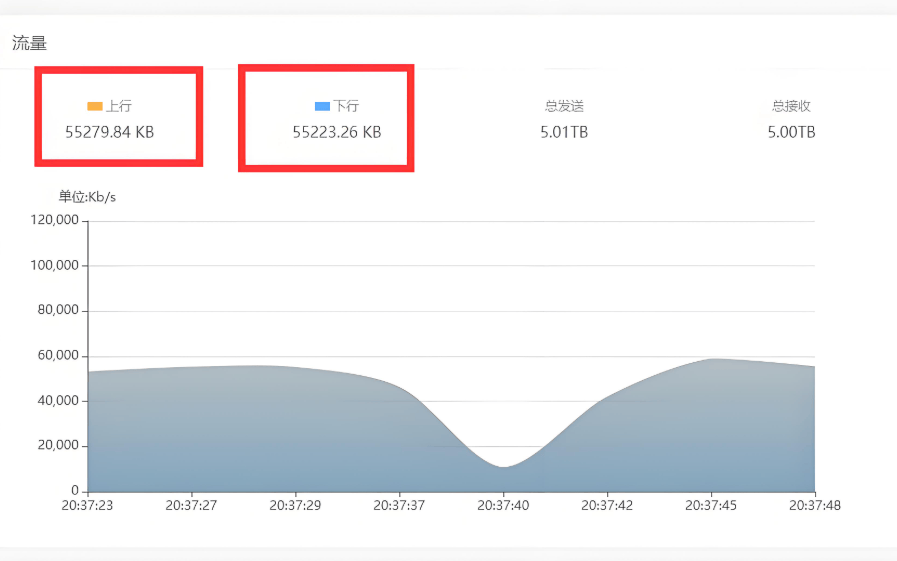Screen dimensions: 897x561
Task: Click the lowest dip point of the traffic curve
Action: [504, 467]
